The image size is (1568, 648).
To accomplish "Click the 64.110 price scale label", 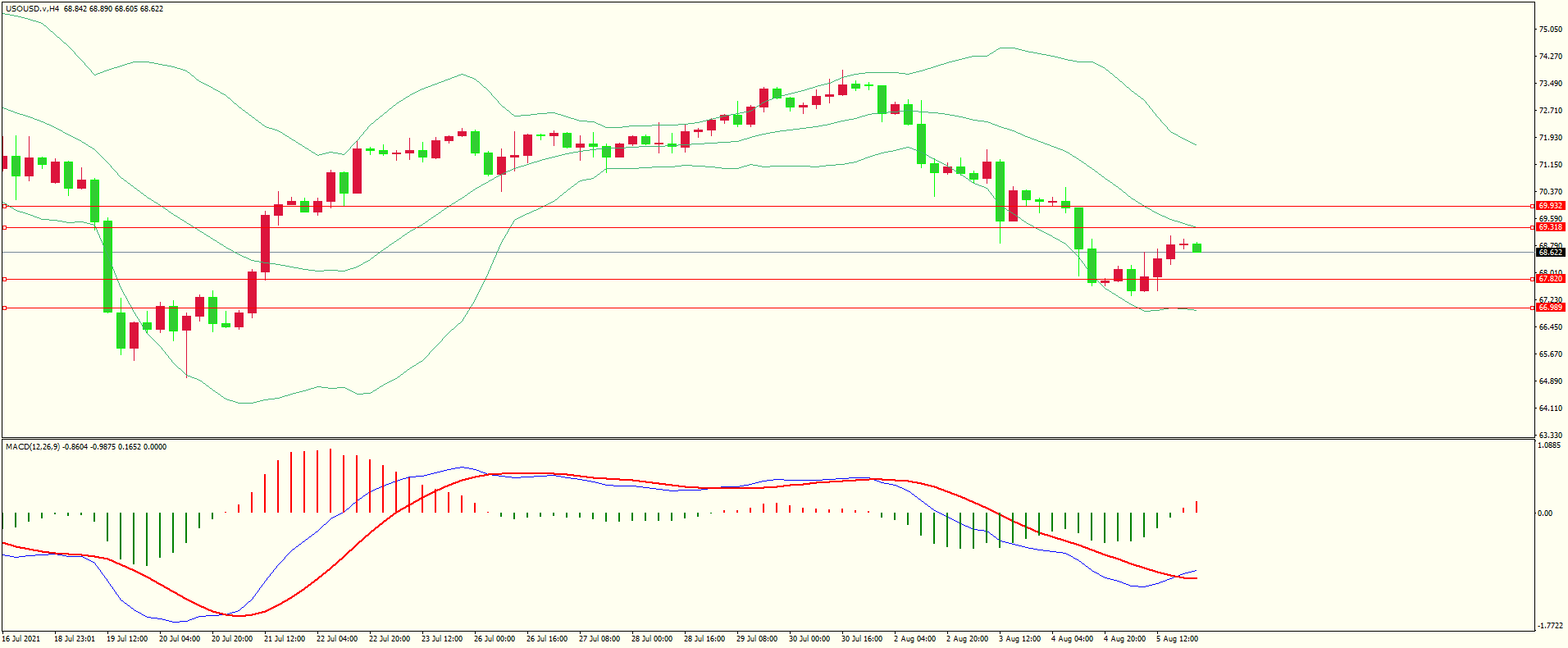I will coord(1550,408).
